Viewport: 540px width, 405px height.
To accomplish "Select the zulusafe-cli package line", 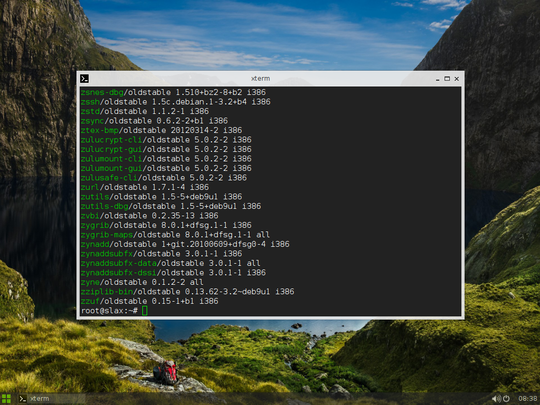I will tap(164, 178).
